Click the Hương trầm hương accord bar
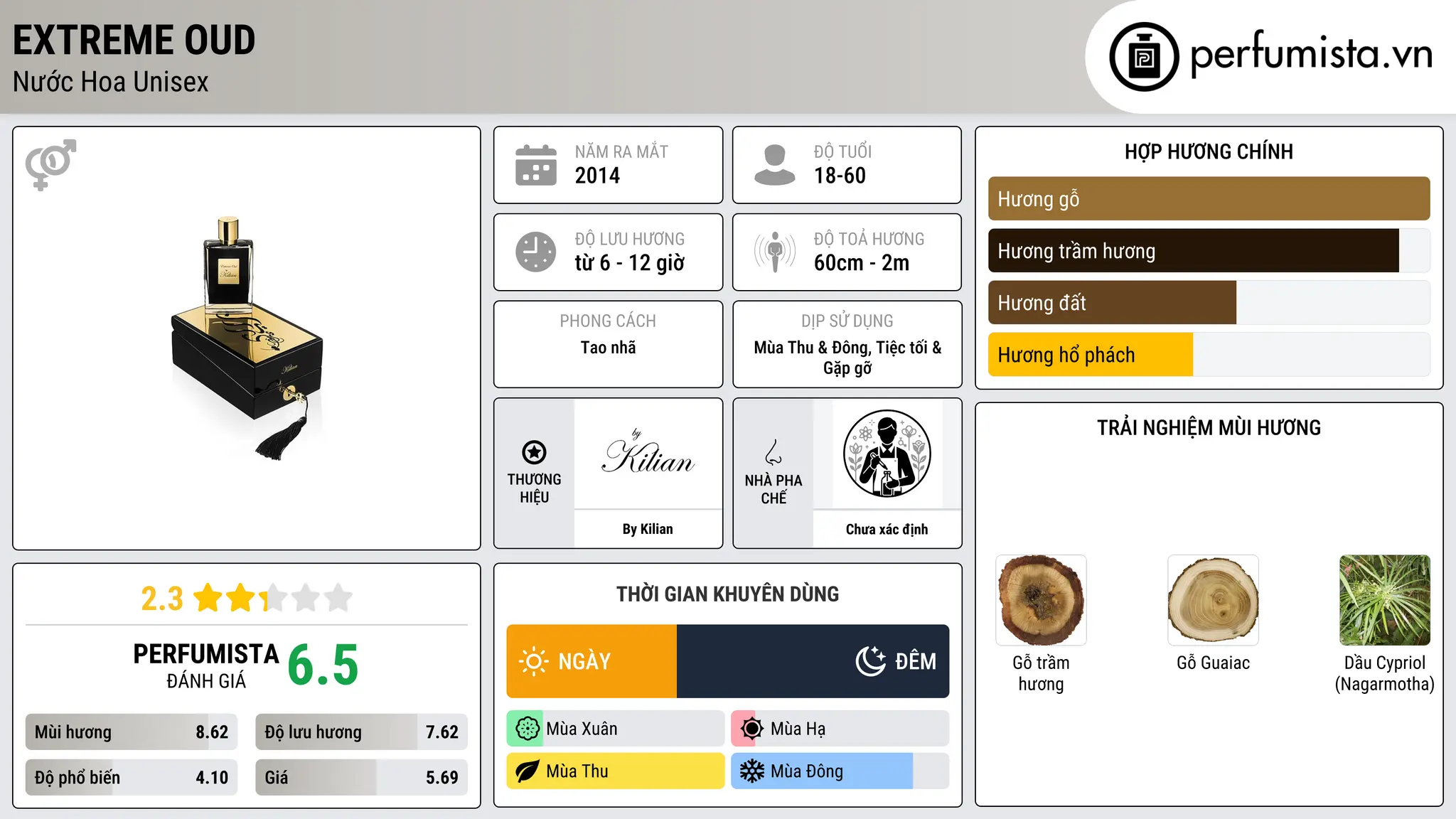This screenshot has height=819, width=1456. click(x=1209, y=251)
